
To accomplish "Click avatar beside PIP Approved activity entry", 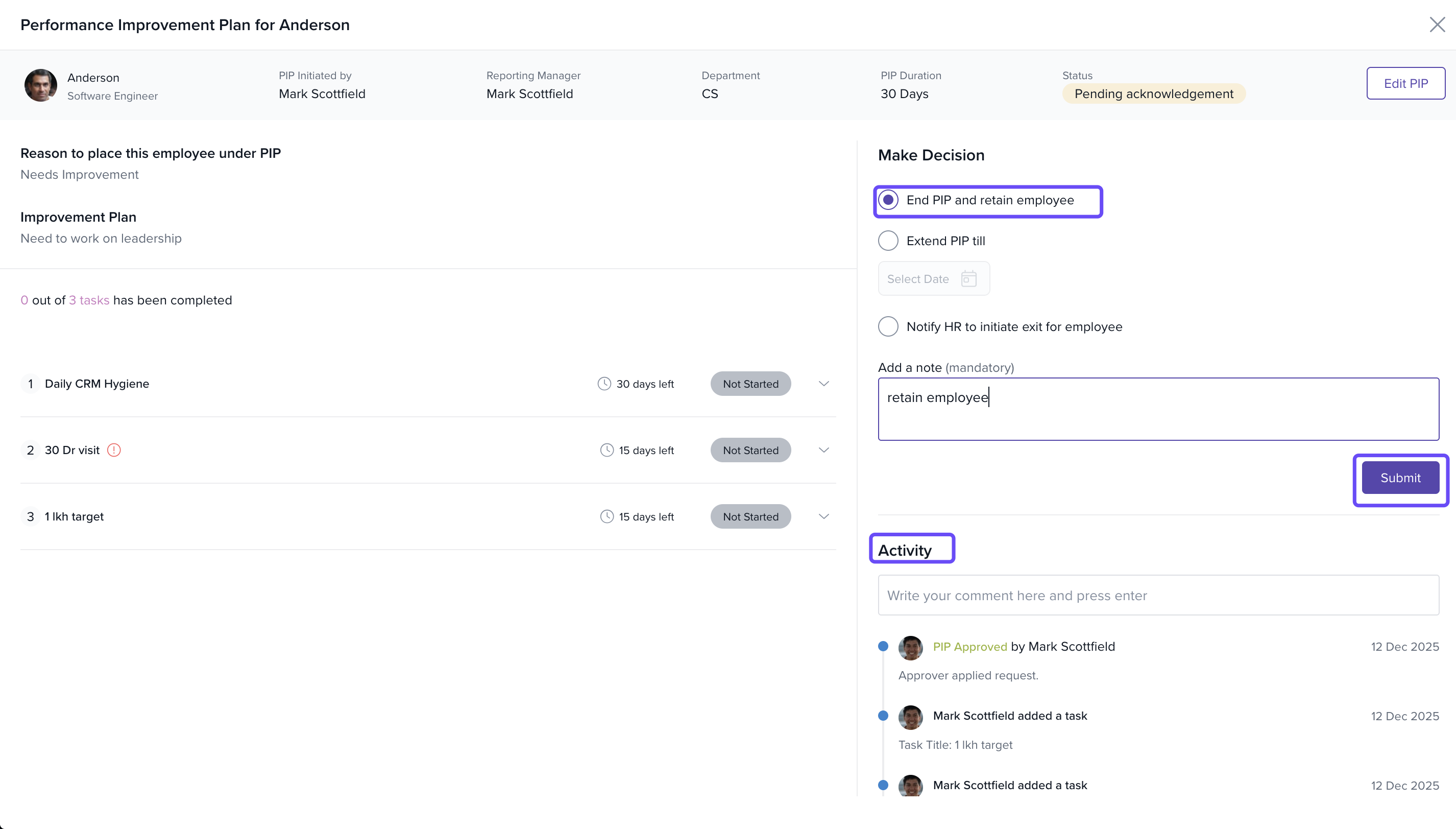I will 910,647.
